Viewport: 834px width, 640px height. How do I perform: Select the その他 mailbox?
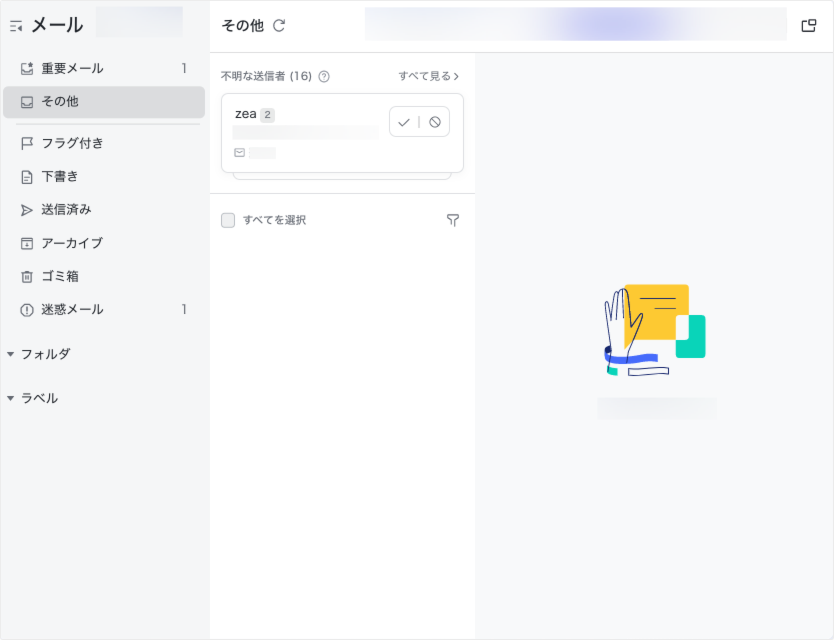coord(60,102)
